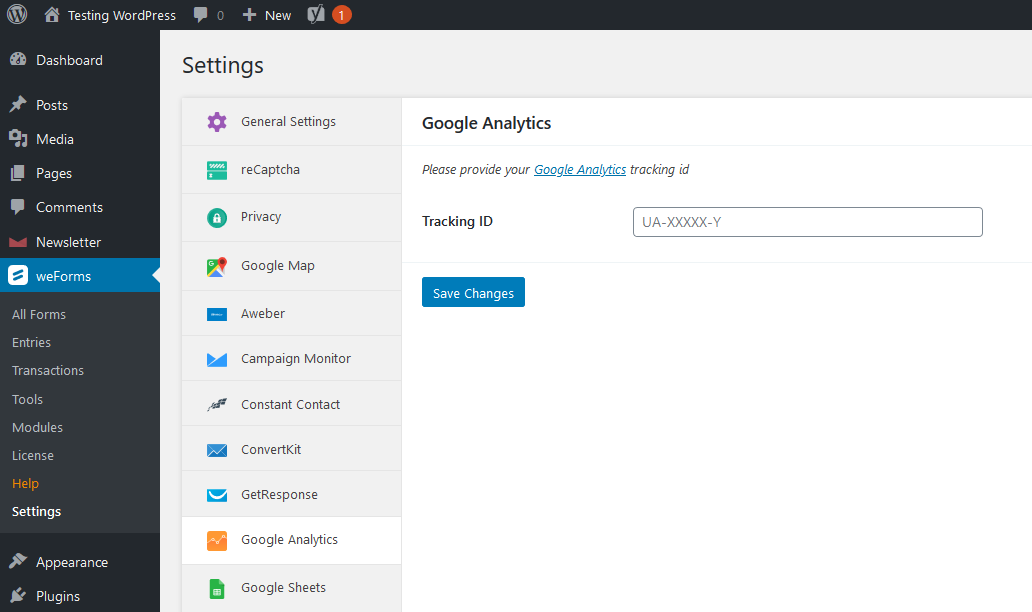This screenshot has height=612, width=1032.
Task: Open Google Sheets settings via its icon
Action: [x=217, y=588]
